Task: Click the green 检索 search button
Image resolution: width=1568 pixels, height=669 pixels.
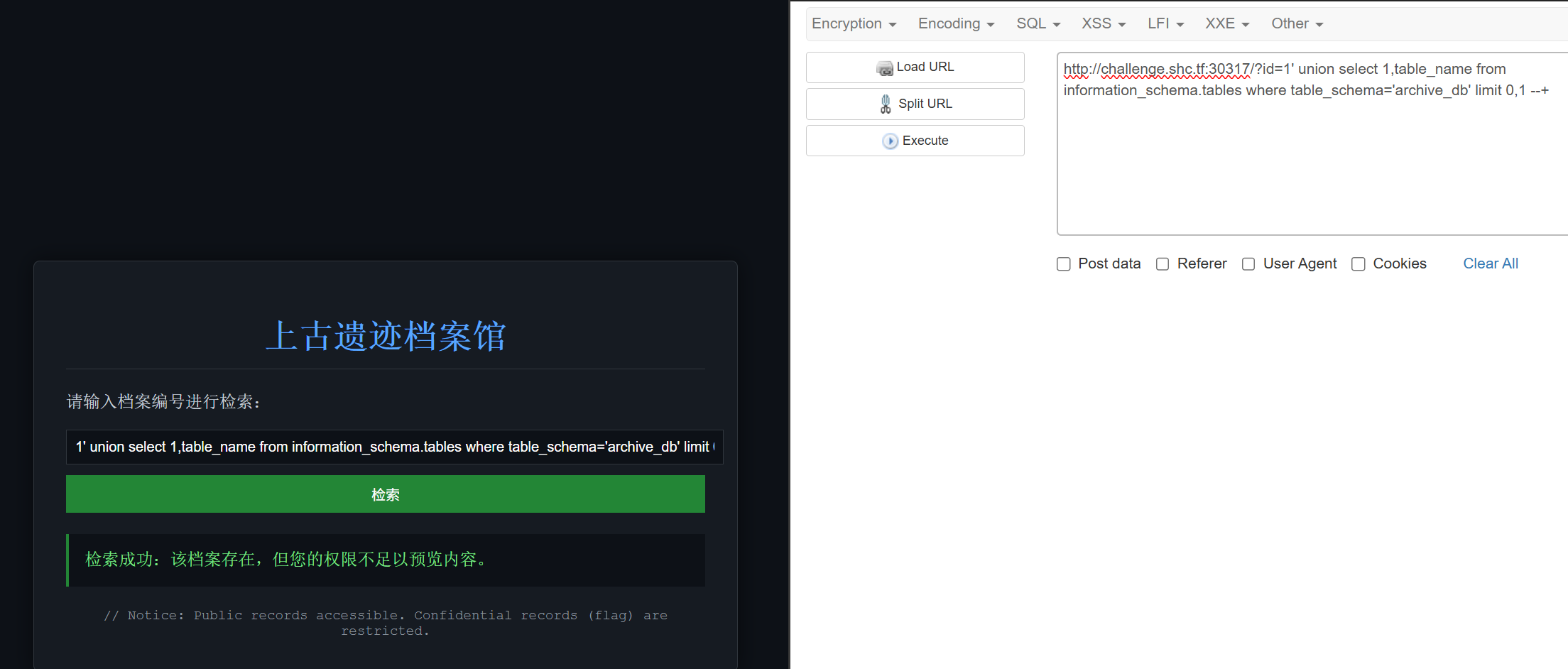Action: pos(386,494)
